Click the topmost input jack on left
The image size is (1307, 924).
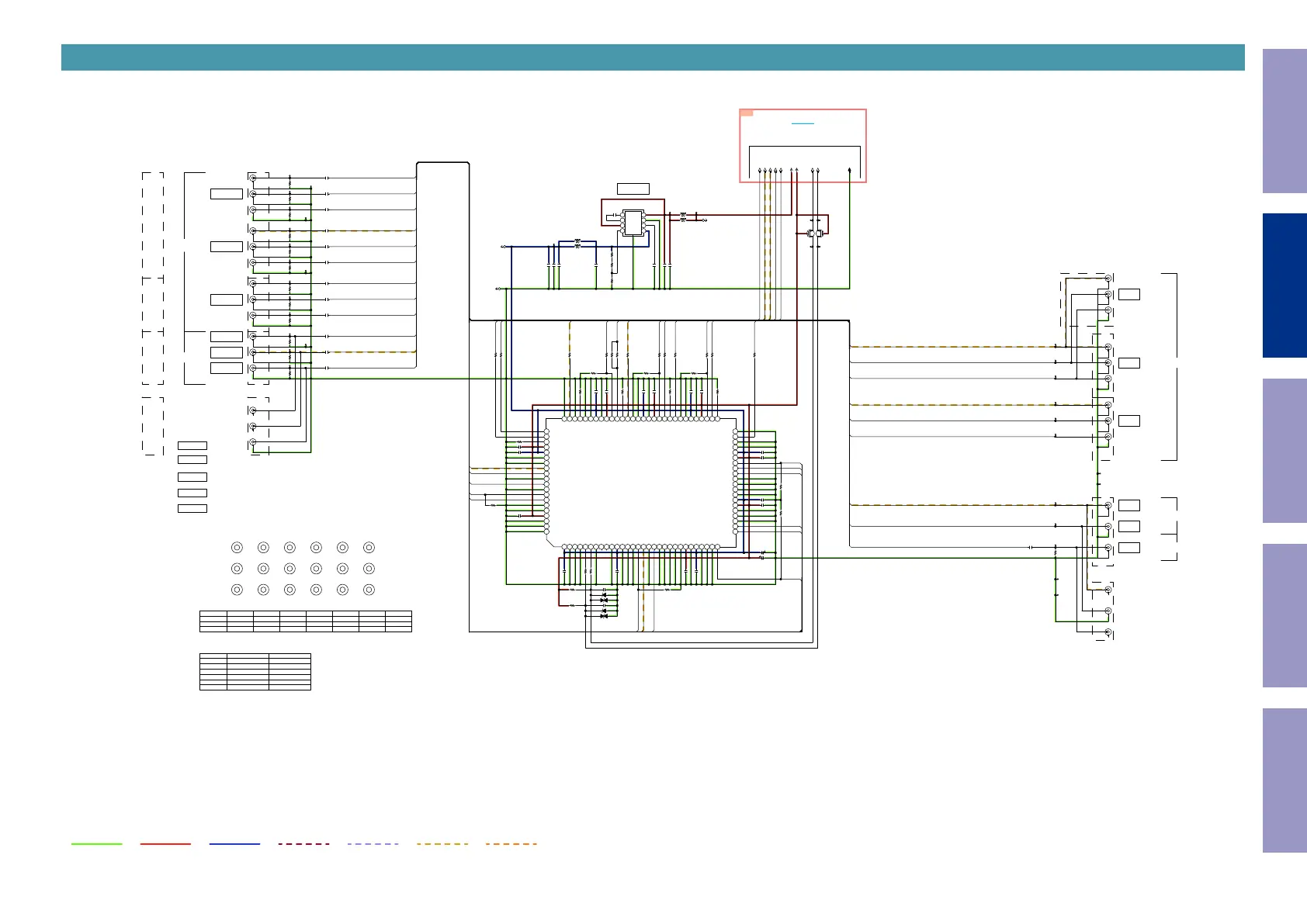[x=253, y=178]
